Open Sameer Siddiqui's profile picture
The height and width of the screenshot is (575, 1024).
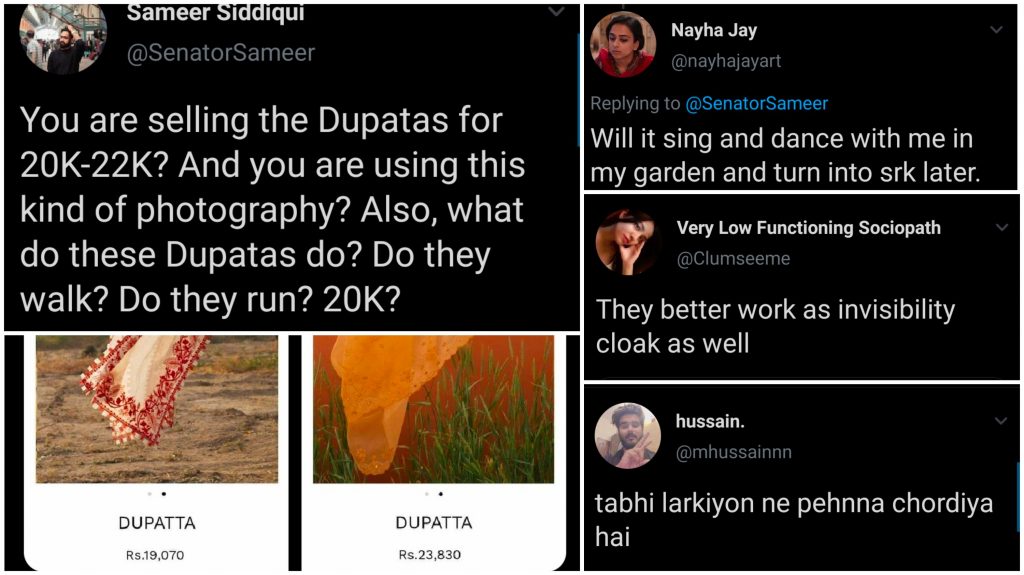(63, 41)
